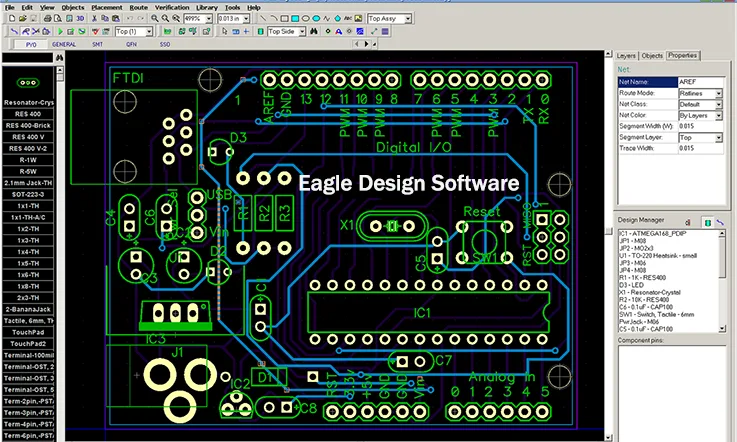Click the Zoom In magnifier icon
Screen dimensions: 737x442
[155, 18]
